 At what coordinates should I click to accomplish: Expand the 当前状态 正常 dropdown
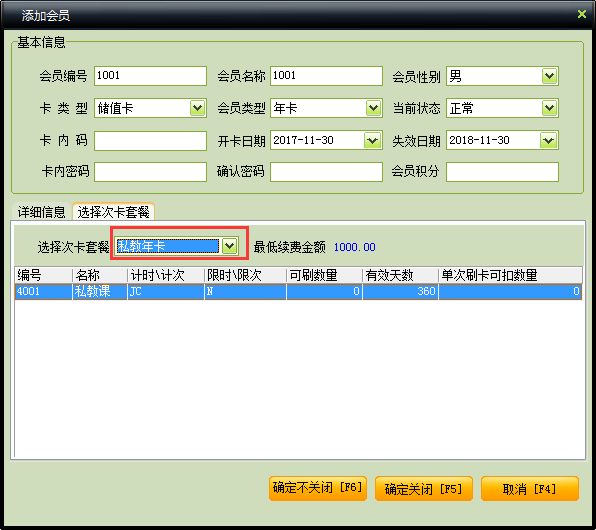tap(549, 108)
